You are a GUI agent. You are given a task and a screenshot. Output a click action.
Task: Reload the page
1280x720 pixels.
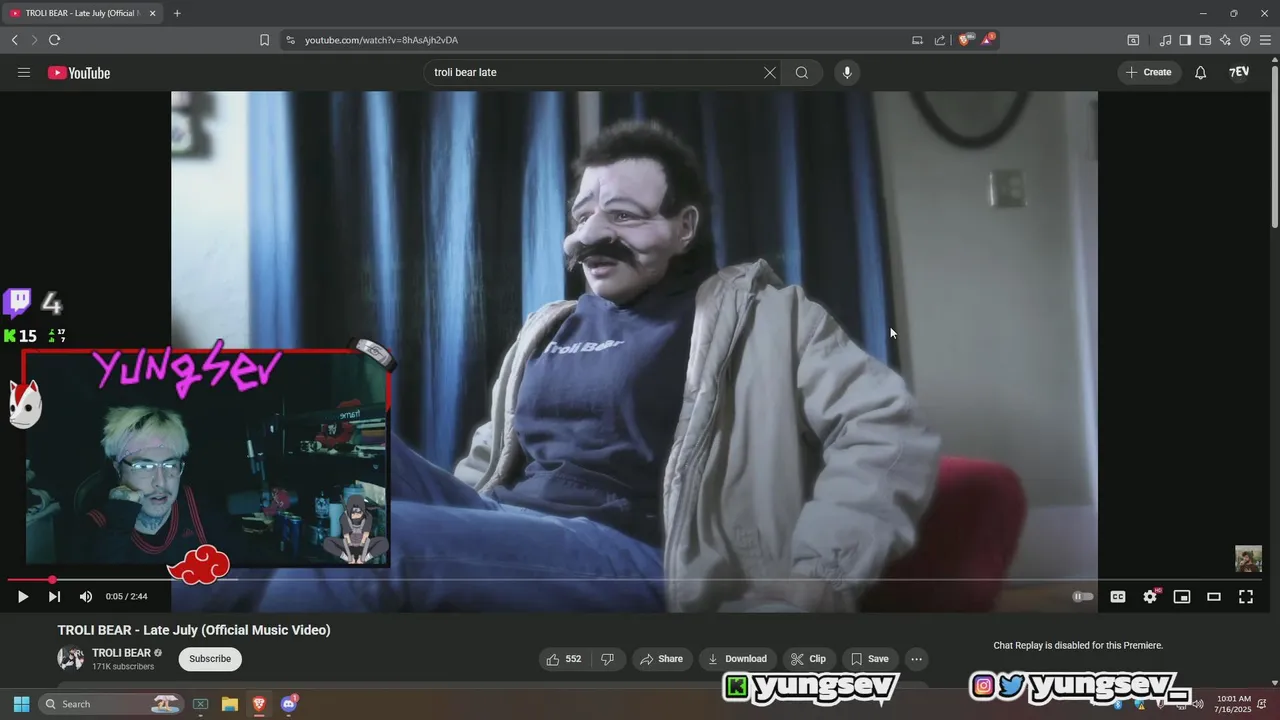pyautogui.click(x=54, y=40)
